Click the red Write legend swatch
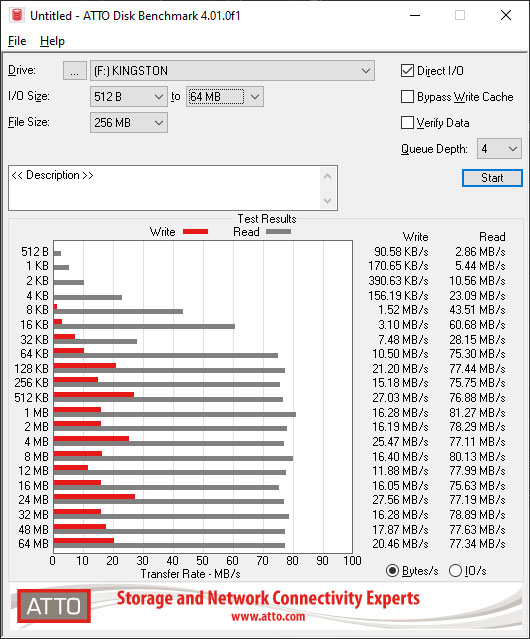The width and height of the screenshot is (530, 639). tap(196, 231)
